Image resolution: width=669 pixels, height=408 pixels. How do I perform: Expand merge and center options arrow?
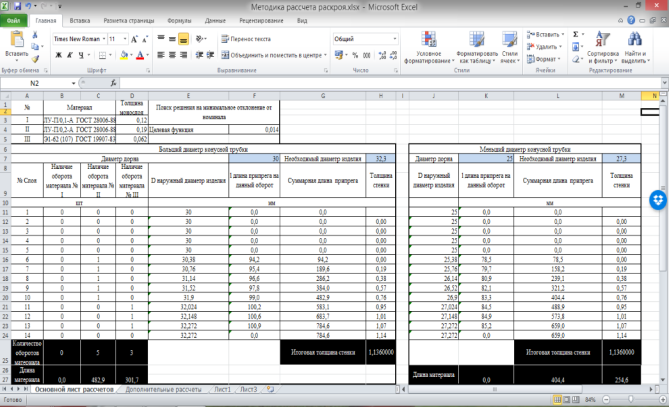(326, 55)
